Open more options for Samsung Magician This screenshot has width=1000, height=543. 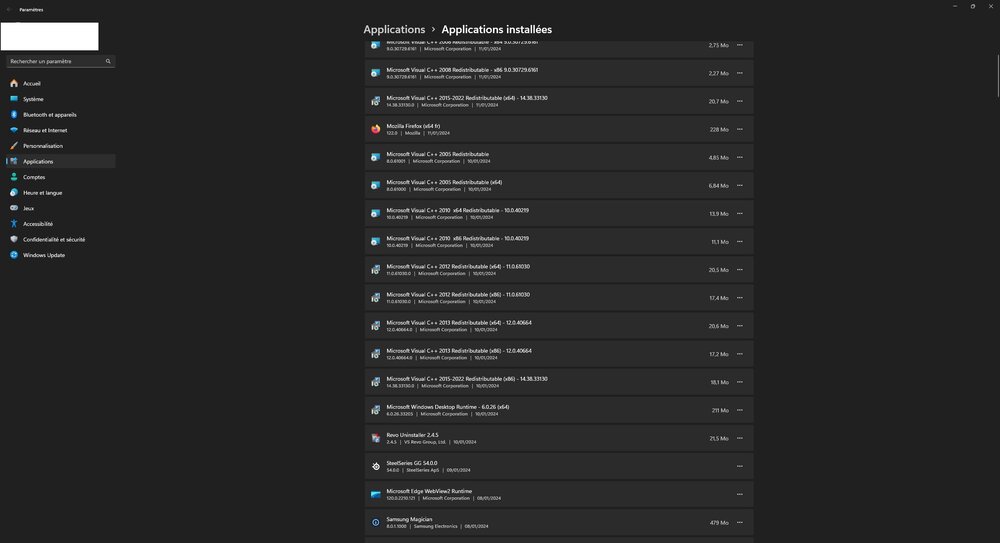click(740, 522)
